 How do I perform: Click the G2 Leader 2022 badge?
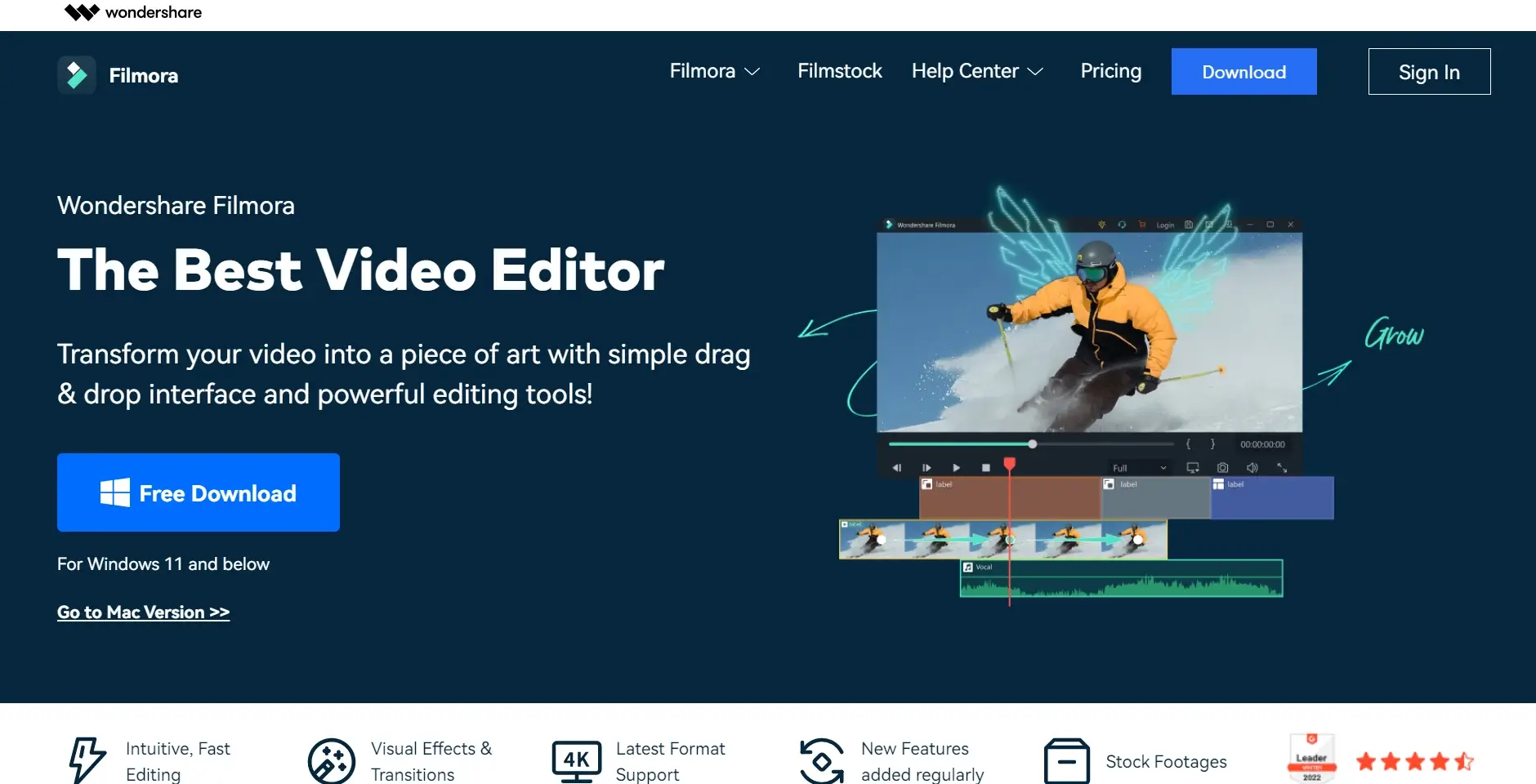[x=1311, y=759]
